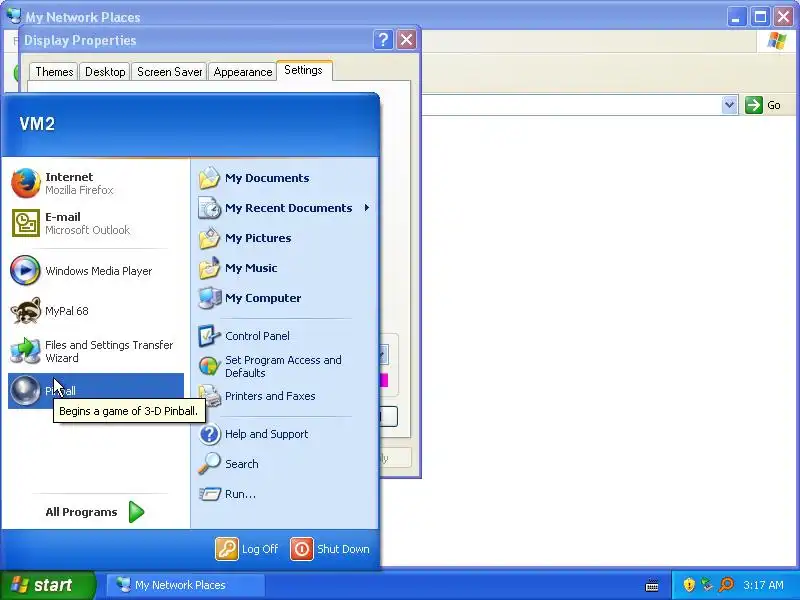Click the Windows security shield tray icon
The width and height of the screenshot is (800, 600).
click(689, 585)
